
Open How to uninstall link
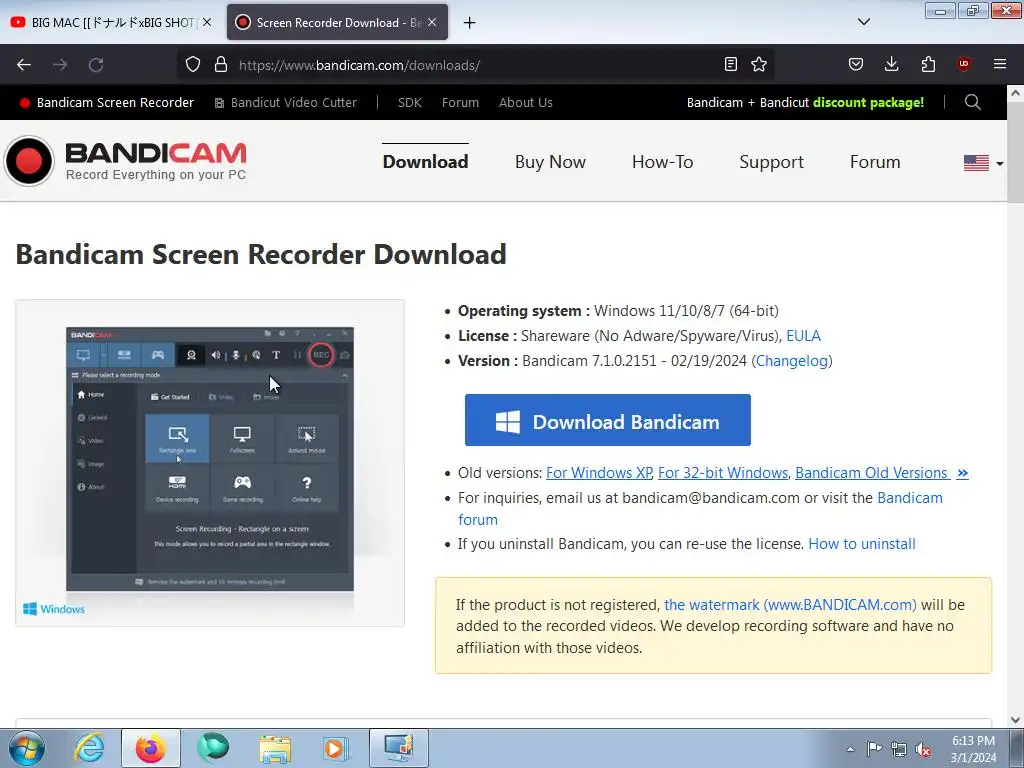point(862,544)
